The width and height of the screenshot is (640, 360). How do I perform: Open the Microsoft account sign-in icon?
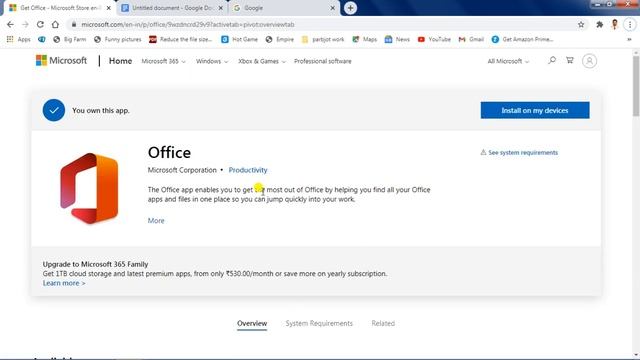[x=589, y=61]
